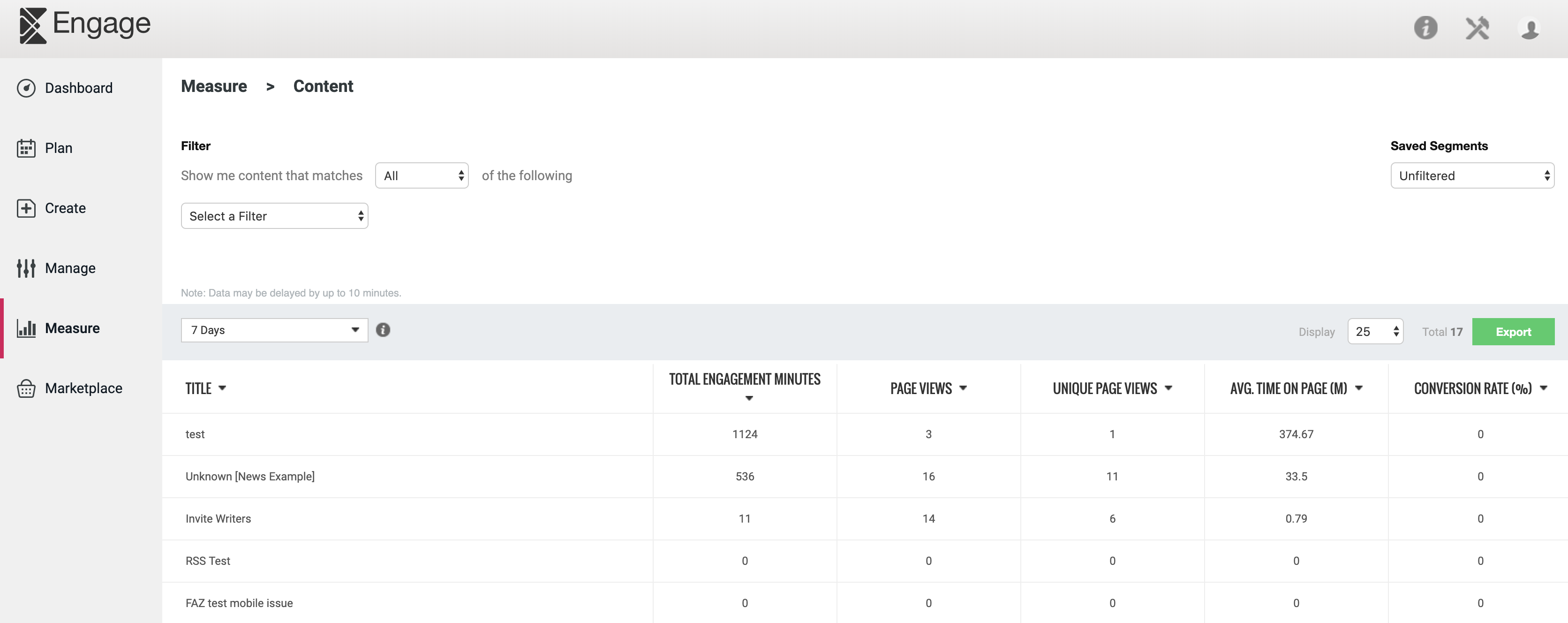Click page views value 14
1568x623 pixels.
tap(928, 519)
